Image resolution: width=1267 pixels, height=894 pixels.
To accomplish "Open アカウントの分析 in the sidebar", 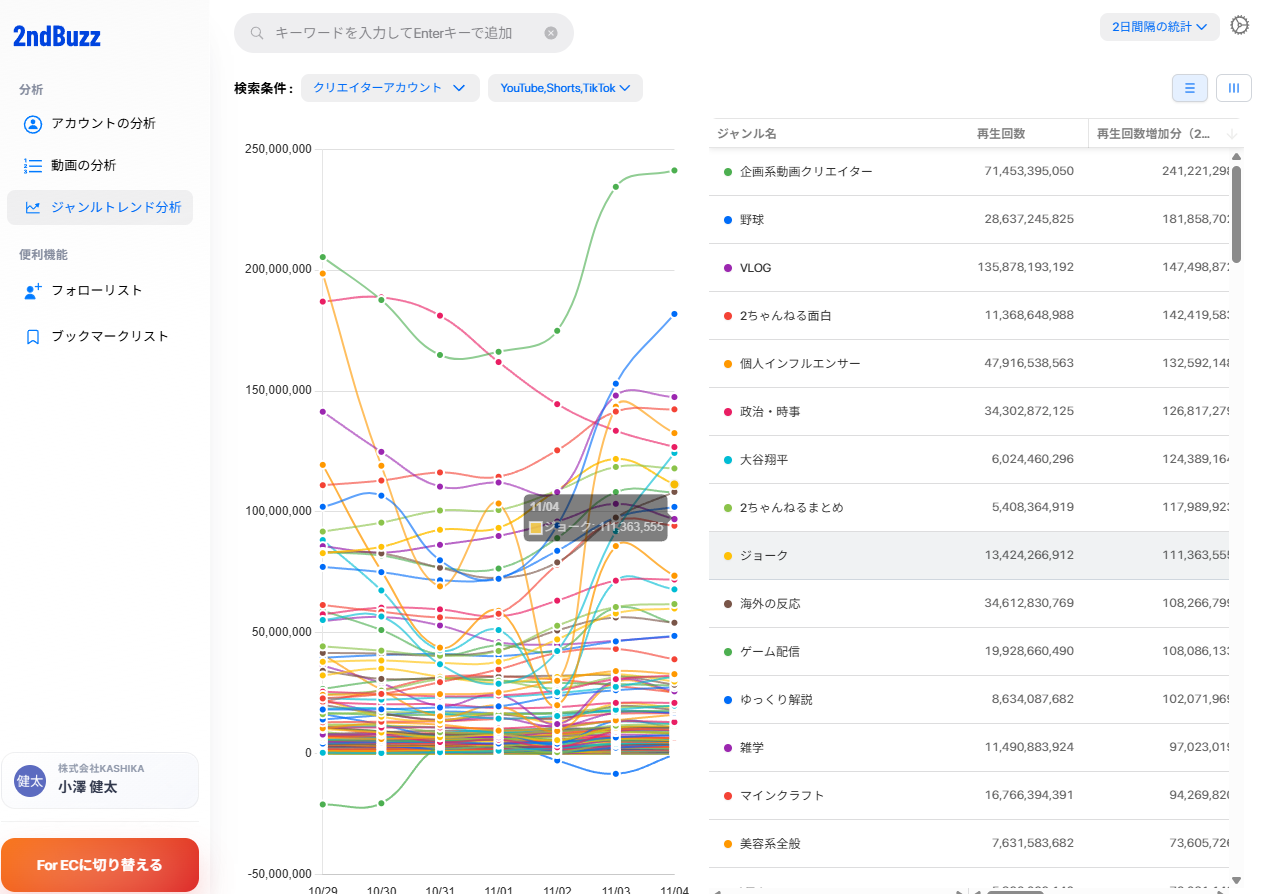I will point(103,124).
